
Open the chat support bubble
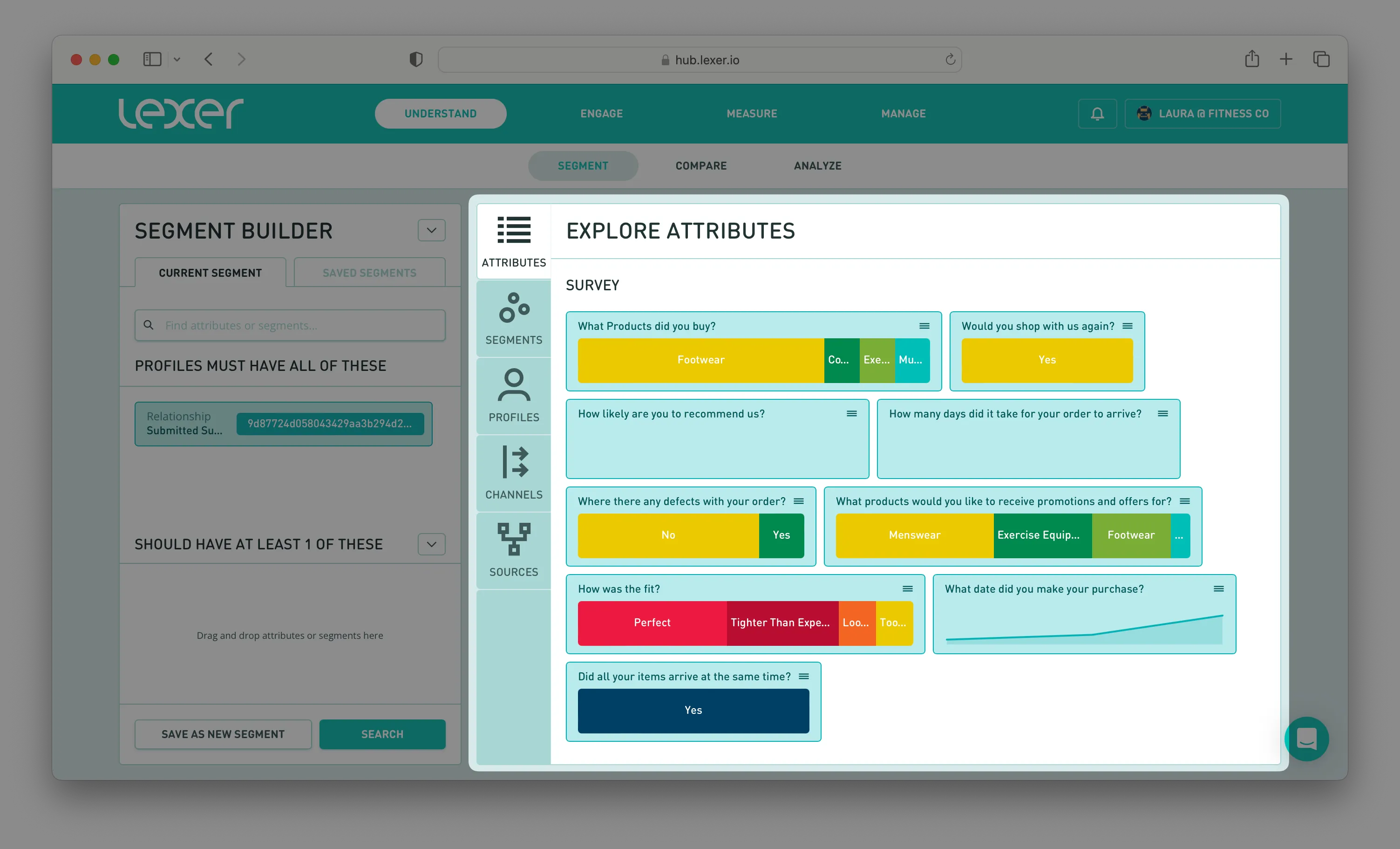click(1306, 739)
